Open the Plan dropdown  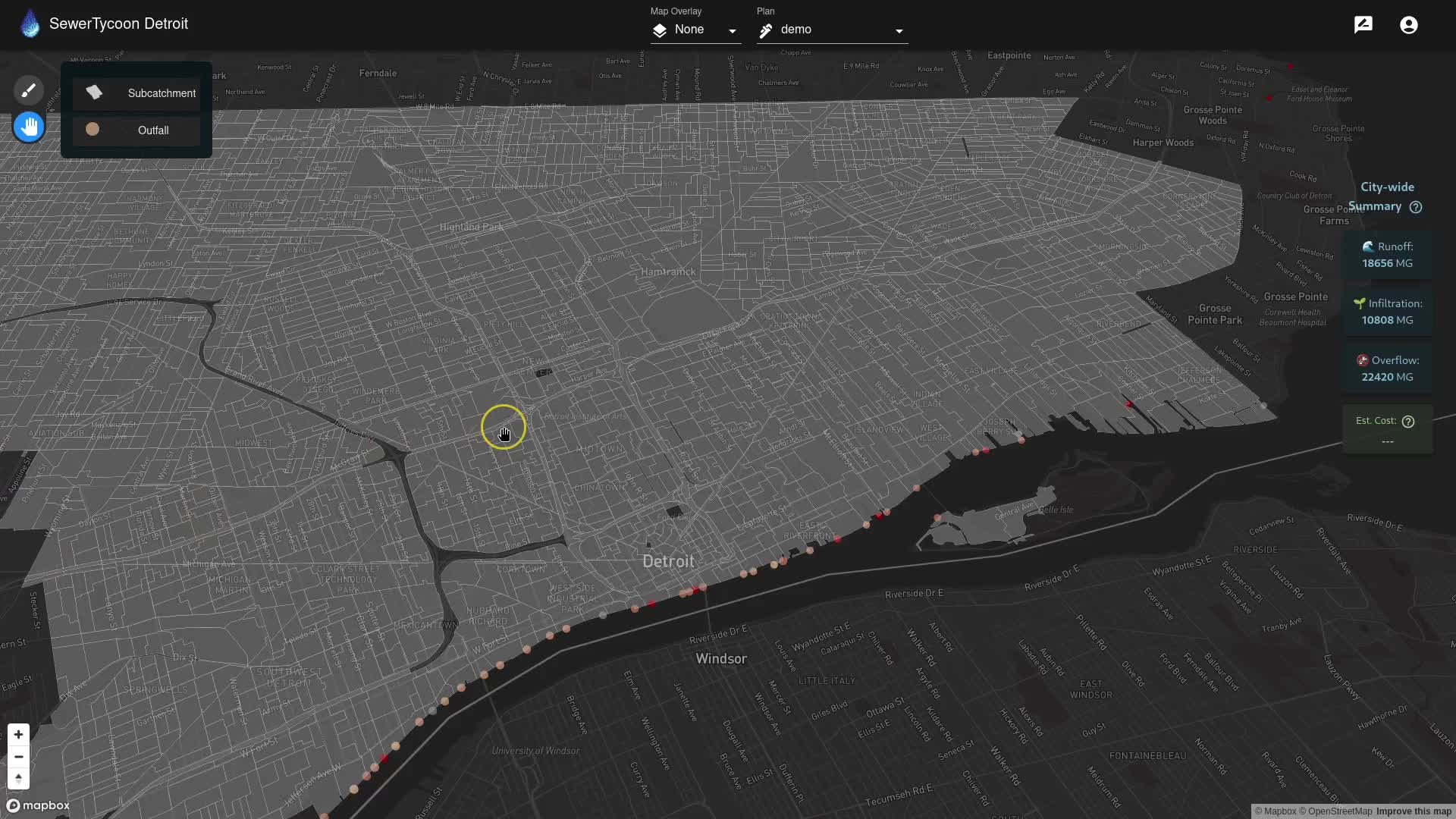pos(831,30)
